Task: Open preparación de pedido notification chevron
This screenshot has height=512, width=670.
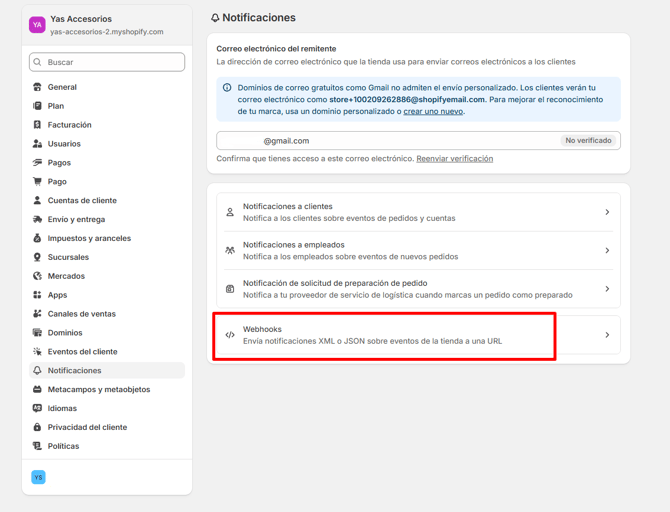Action: [607, 289]
